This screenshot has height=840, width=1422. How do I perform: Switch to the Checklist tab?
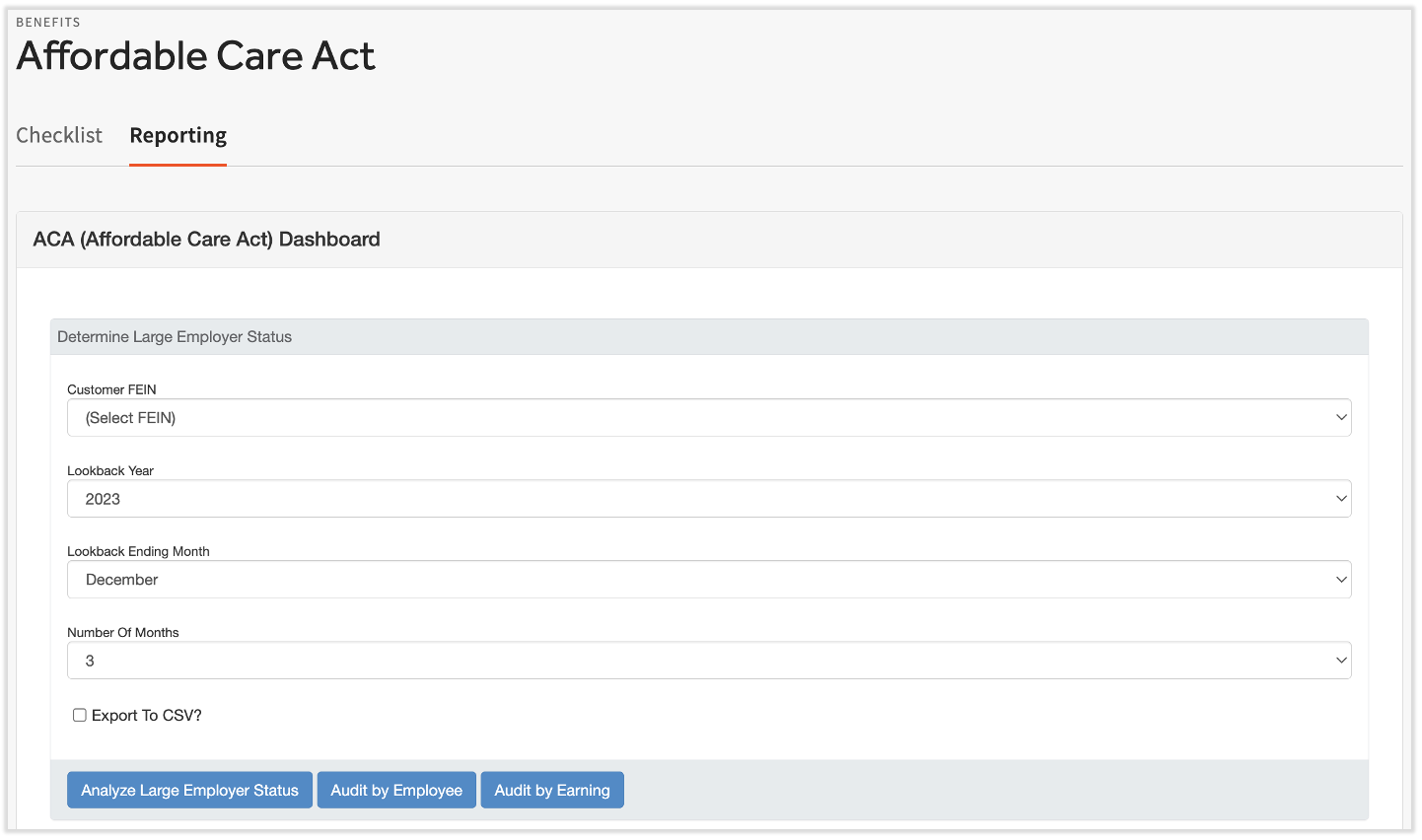click(59, 135)
